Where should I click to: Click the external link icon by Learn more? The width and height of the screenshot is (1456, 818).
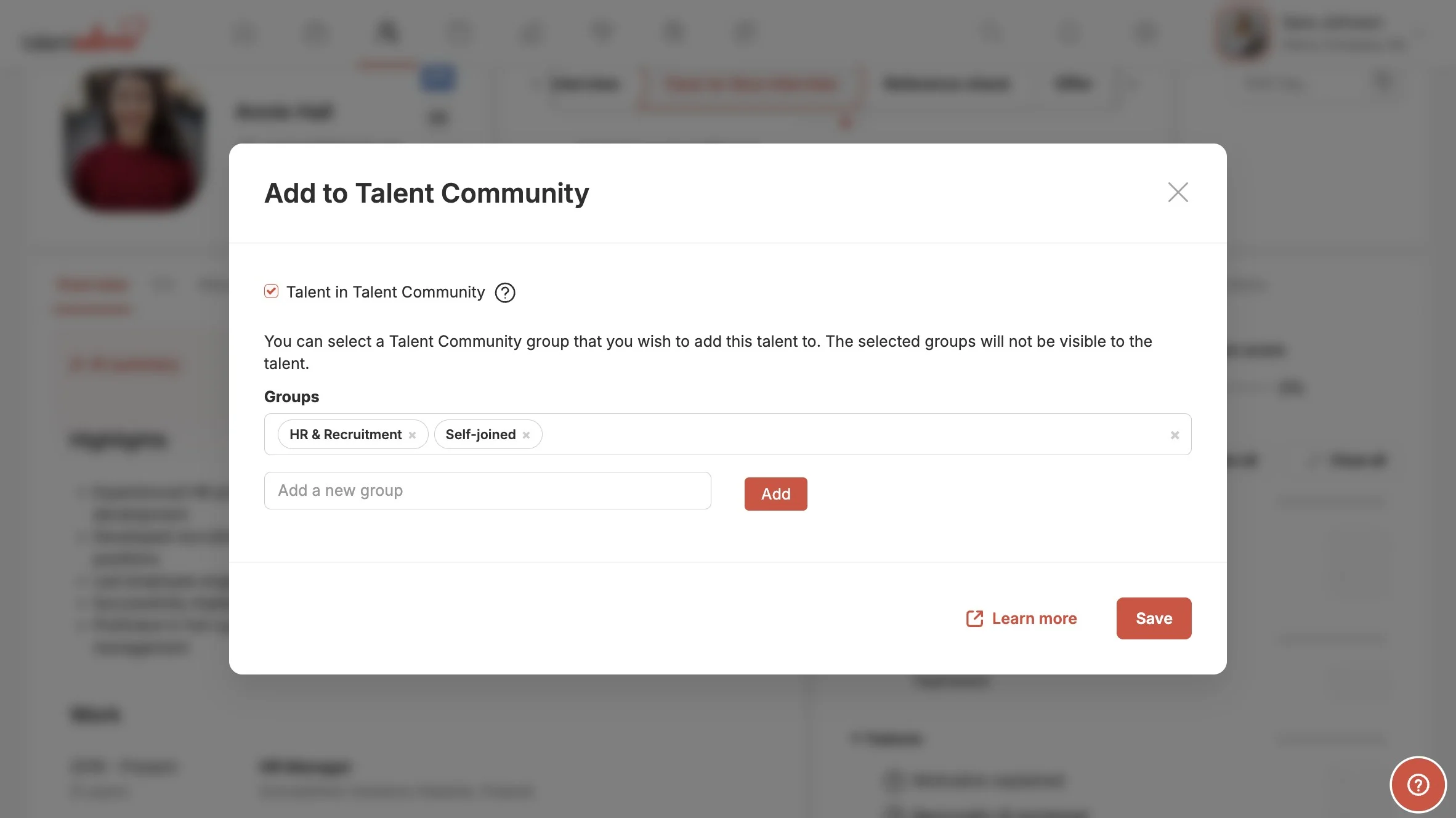[974, 618]
